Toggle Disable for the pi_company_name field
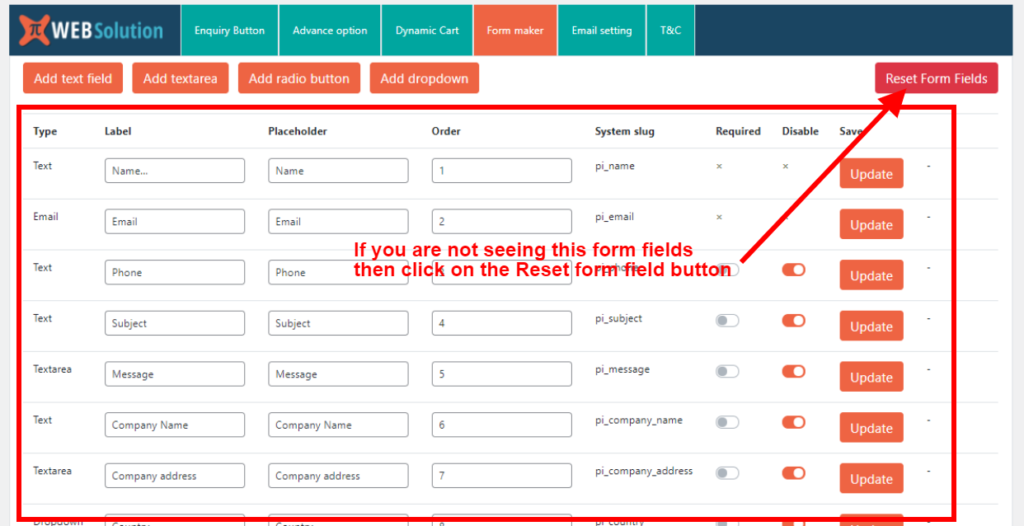This screenshot has height=526, width=1024. [x=794, y=422]
